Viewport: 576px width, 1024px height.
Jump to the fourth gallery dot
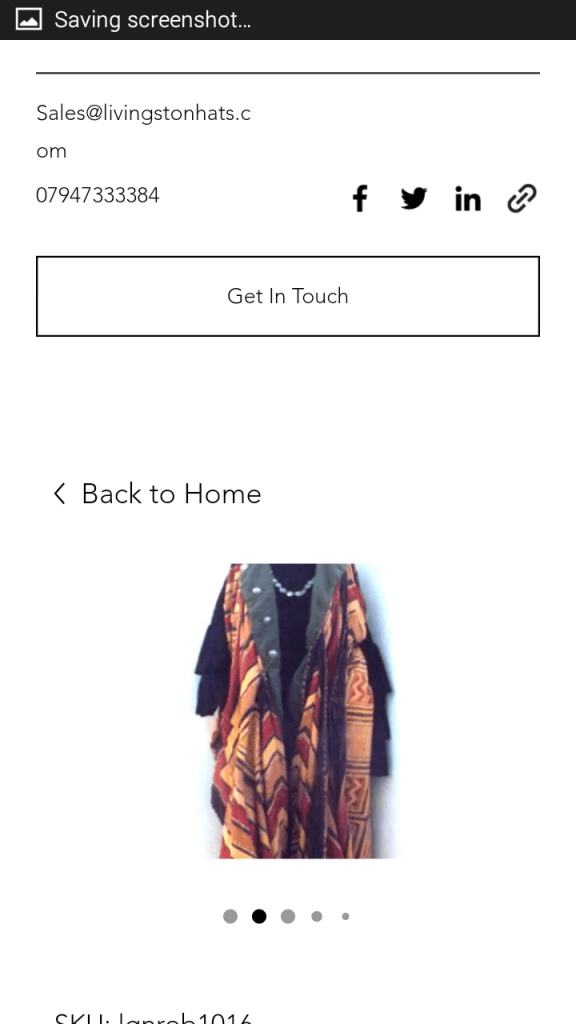[x=317, y=916]
